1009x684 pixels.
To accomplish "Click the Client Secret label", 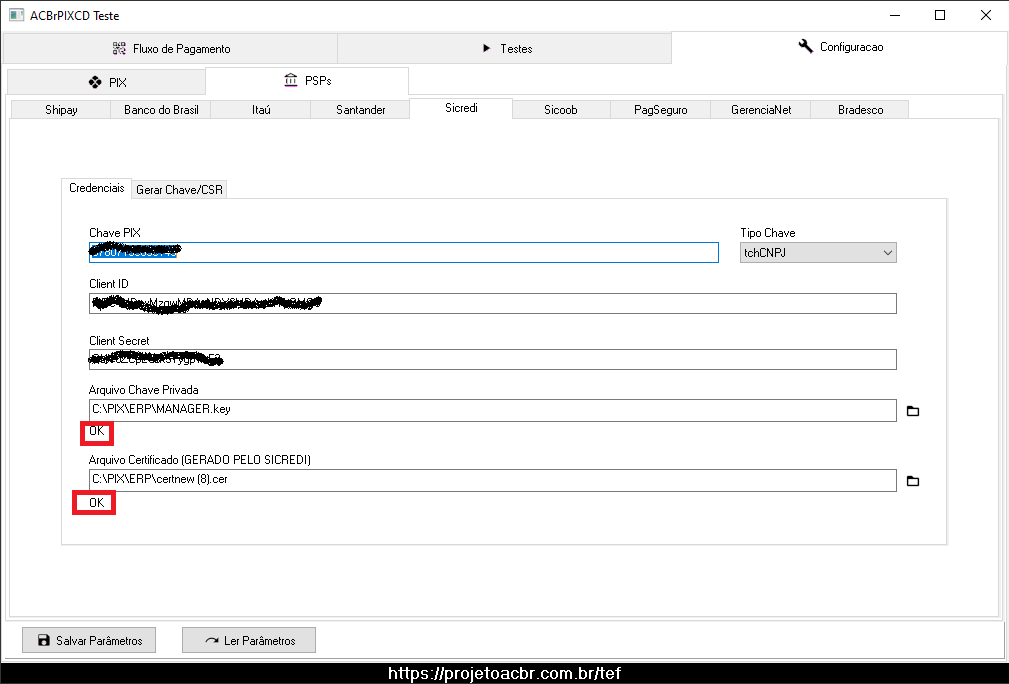I will 119,341.
